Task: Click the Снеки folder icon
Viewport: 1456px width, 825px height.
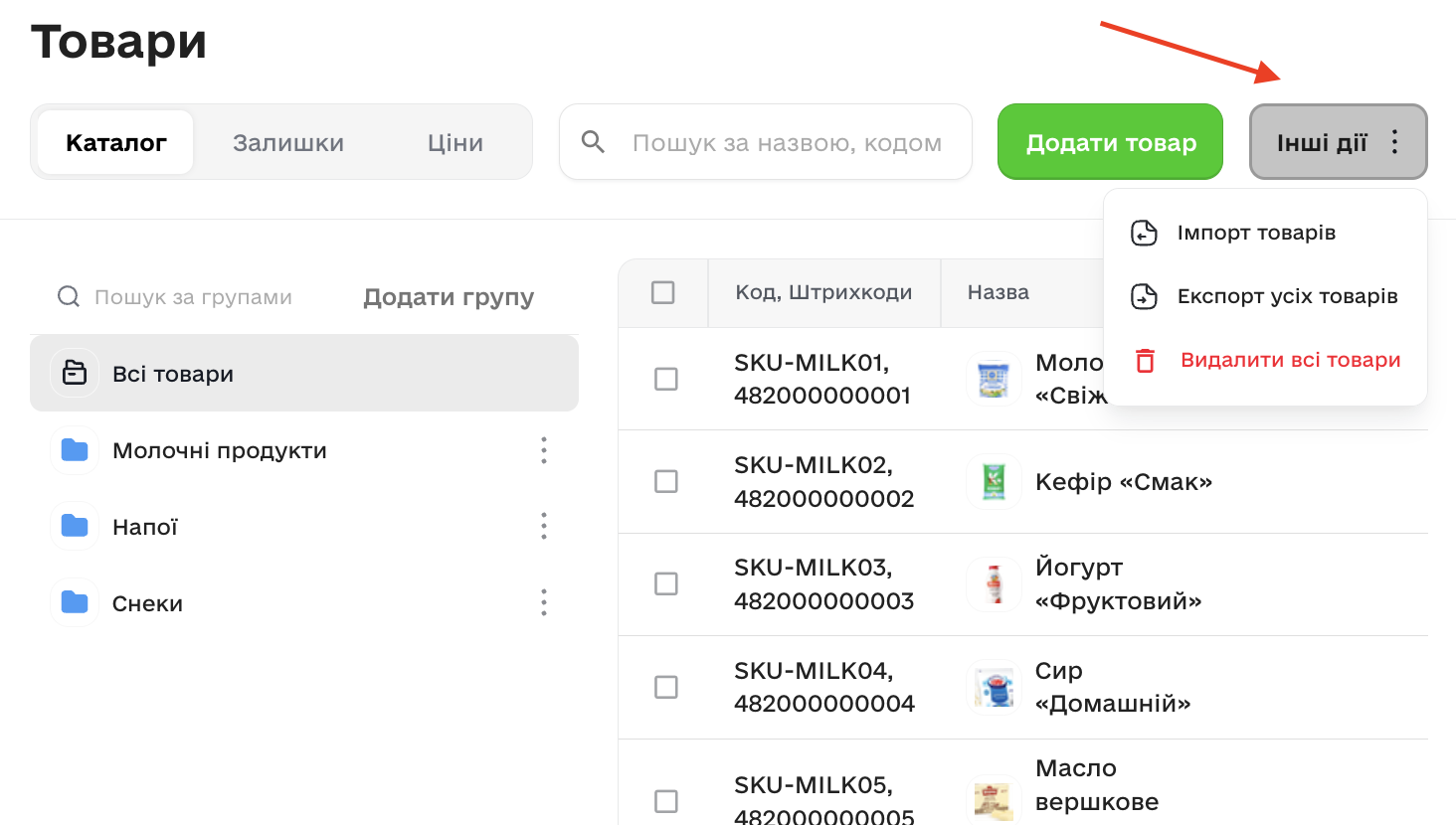Action: point(75,602)
